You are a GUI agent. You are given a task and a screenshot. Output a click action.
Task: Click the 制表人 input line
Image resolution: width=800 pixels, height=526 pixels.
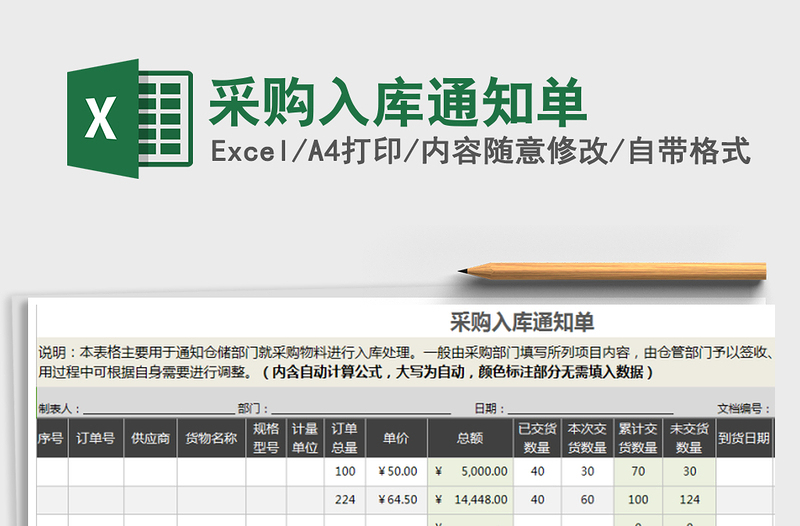[159, 409]
